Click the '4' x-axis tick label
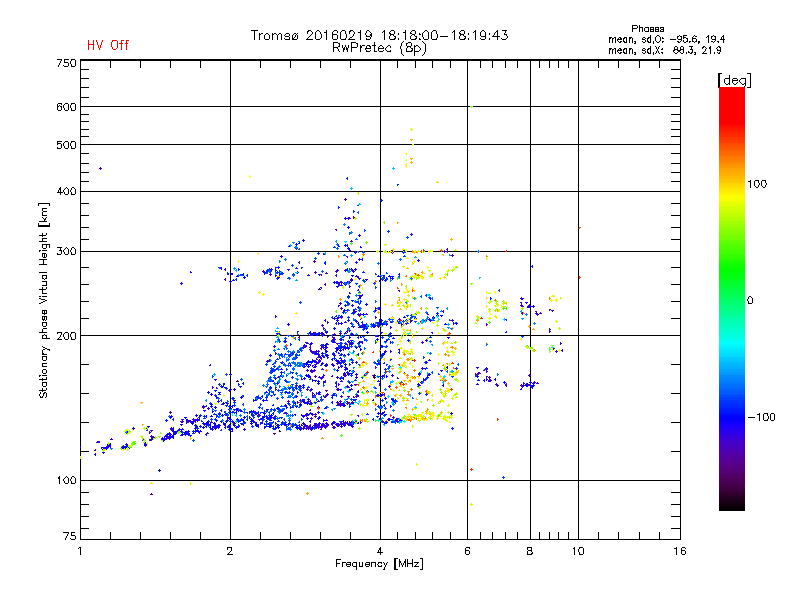The image size is (800, 600). (380, 551)
